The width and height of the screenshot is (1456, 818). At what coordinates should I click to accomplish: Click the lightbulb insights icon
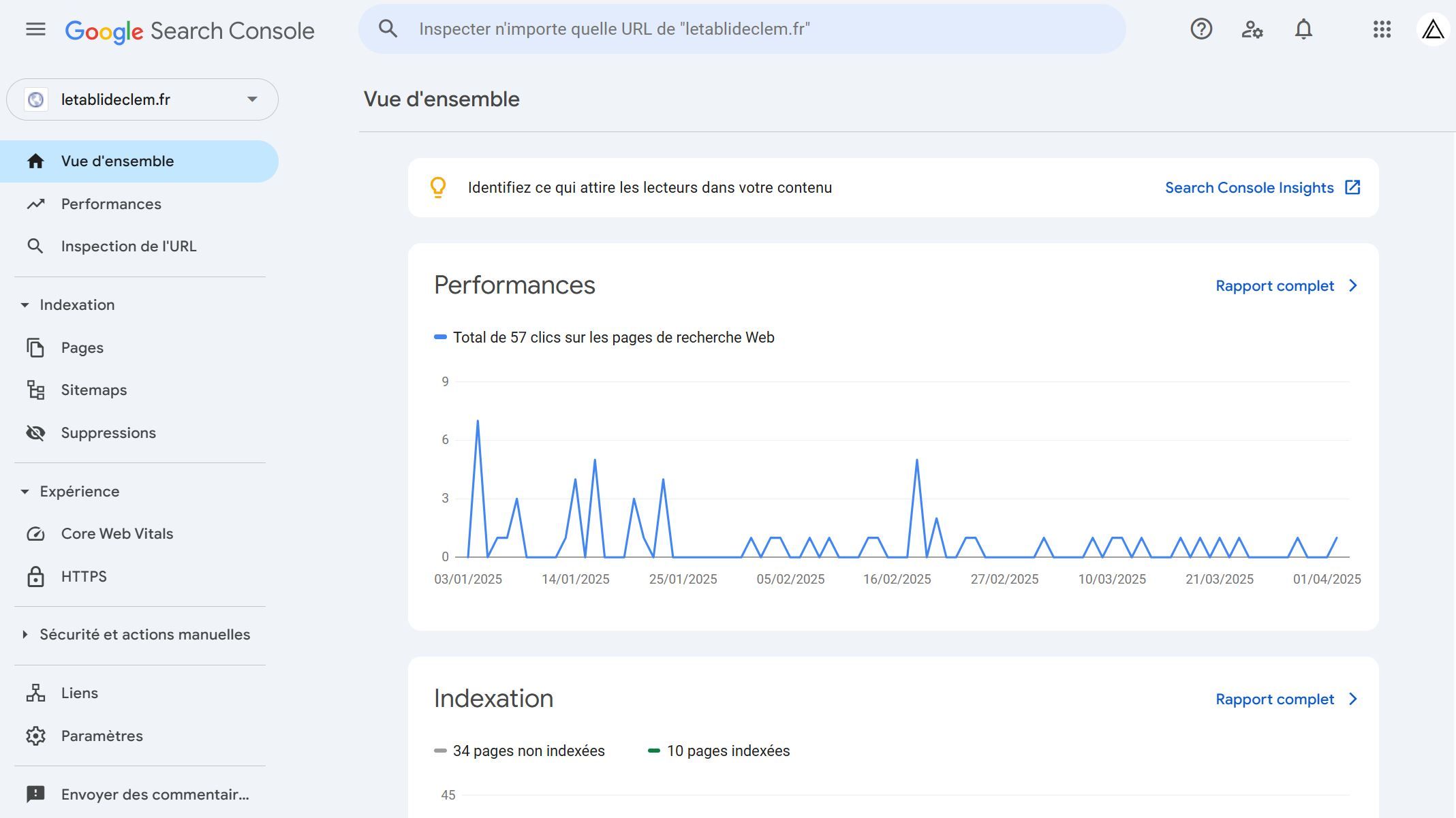438,187
